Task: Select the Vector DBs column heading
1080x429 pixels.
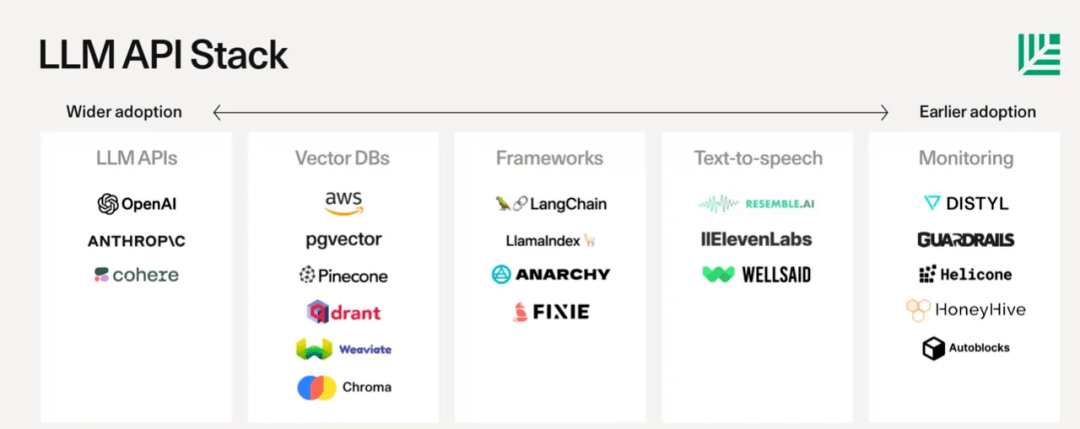Action: click(x=342, y=158)
